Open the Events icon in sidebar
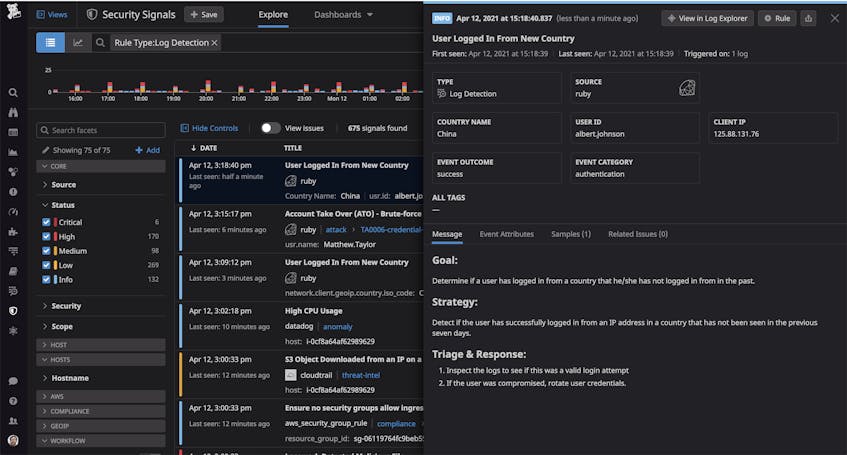The width and height of the screenshot is (847, 455). point(13,132)
